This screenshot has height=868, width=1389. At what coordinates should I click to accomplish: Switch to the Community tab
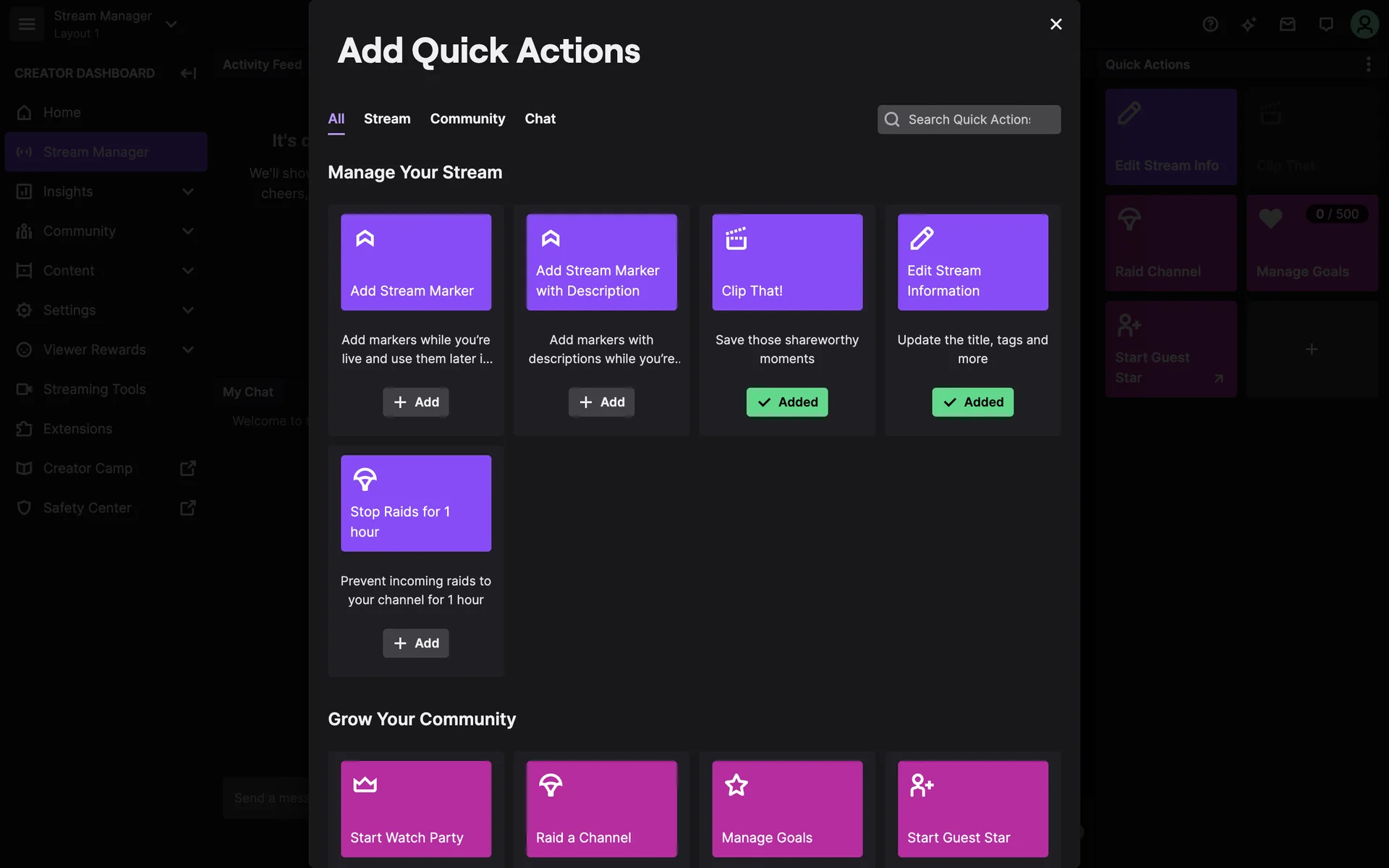pos(467,119)
